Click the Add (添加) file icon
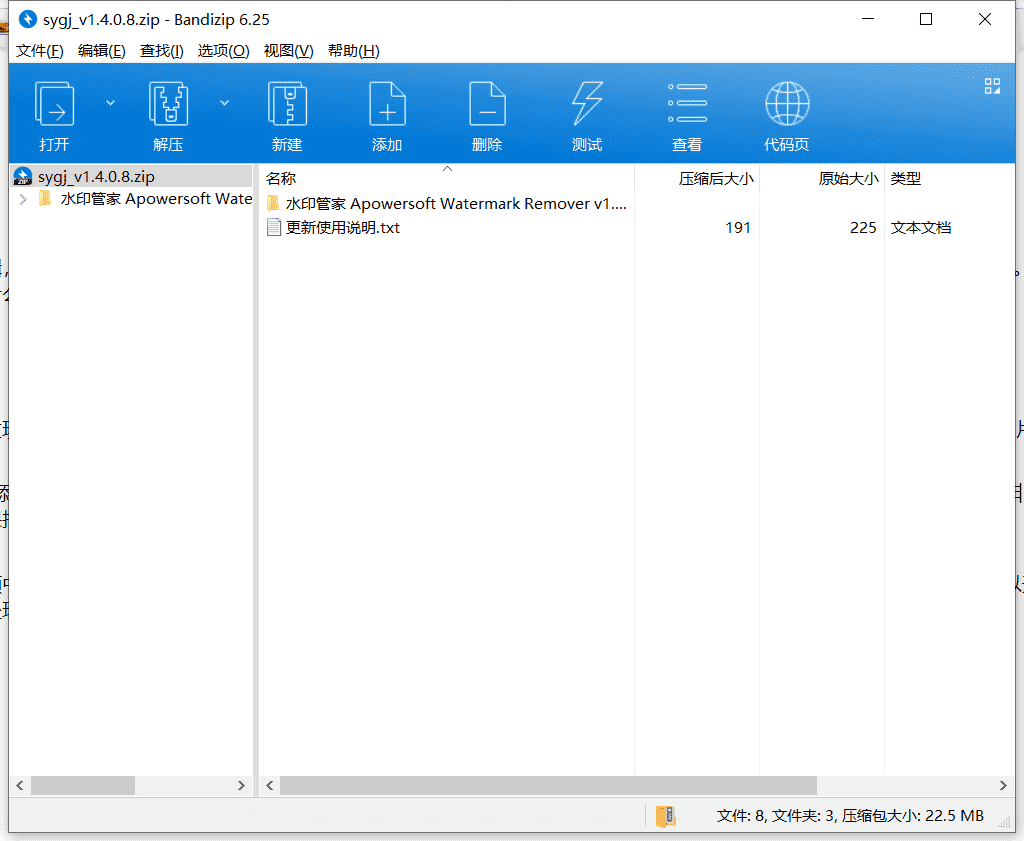 (x=387, y=104)
